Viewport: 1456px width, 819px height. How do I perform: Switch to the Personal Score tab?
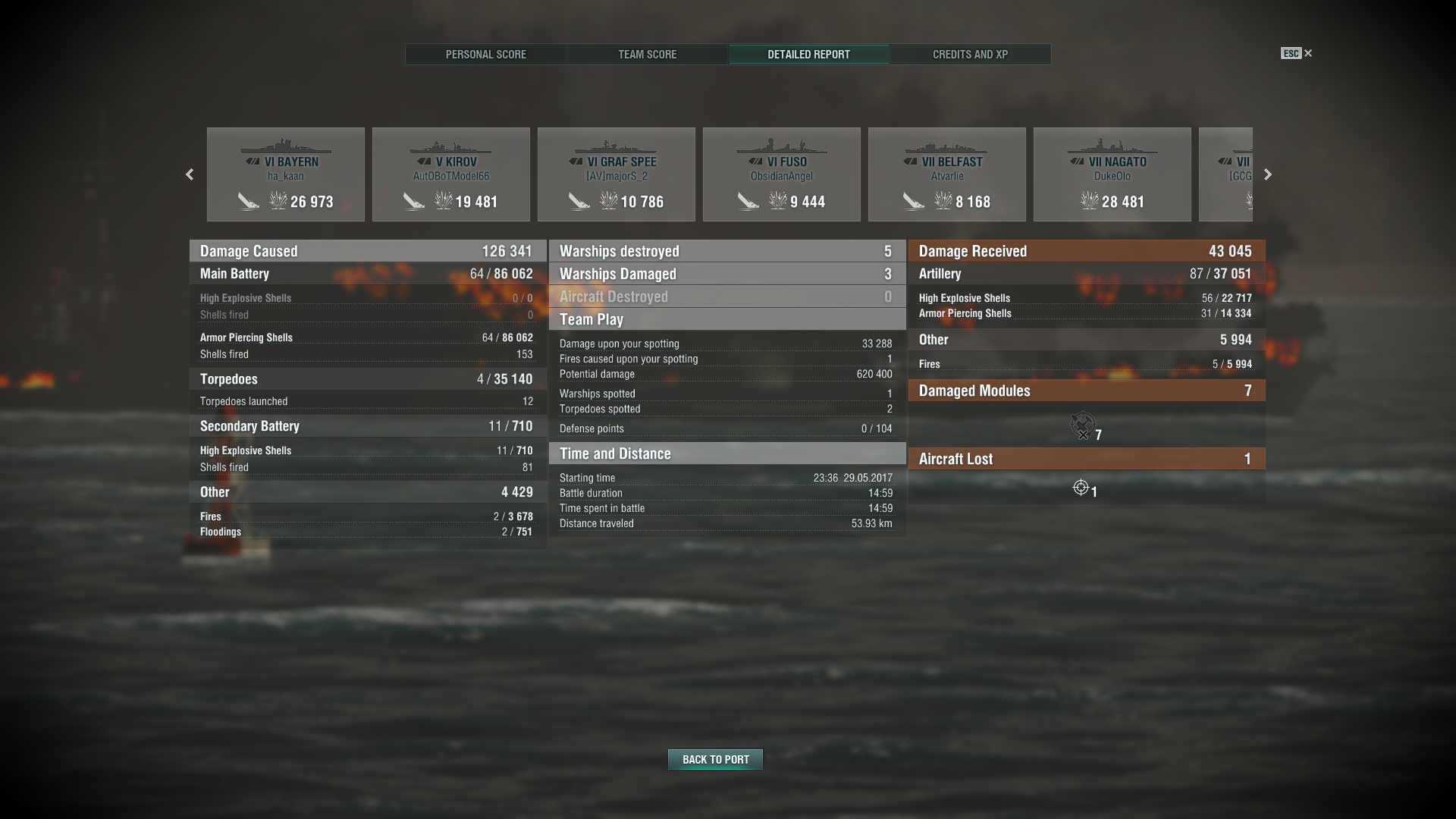coord(486,55)
